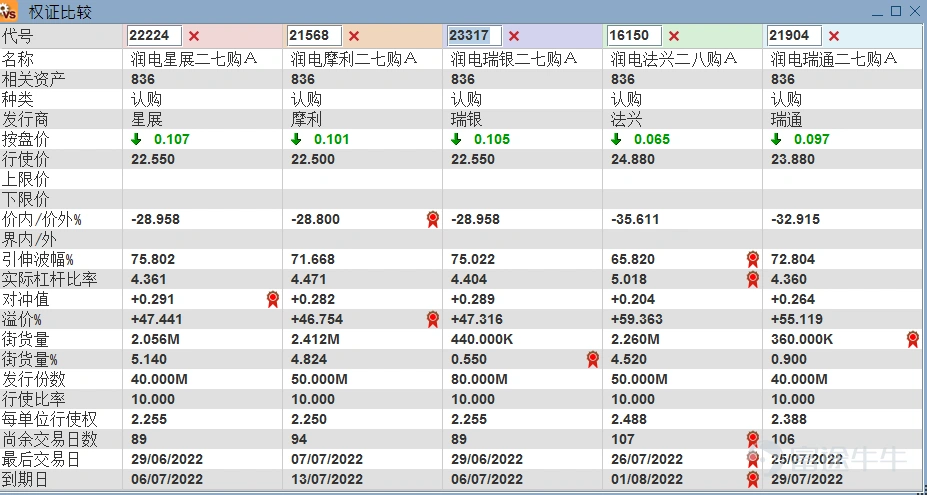927x495 pixels.
Task: Click issue size value 80.000M
Action: tap(479, 379)
